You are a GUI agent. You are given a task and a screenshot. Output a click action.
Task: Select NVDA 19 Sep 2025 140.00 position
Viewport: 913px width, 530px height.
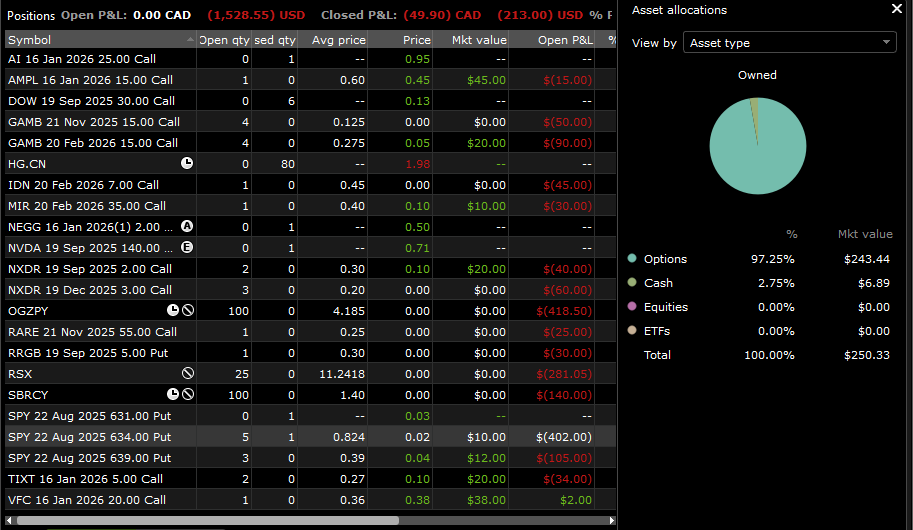[x=90, y=248]
